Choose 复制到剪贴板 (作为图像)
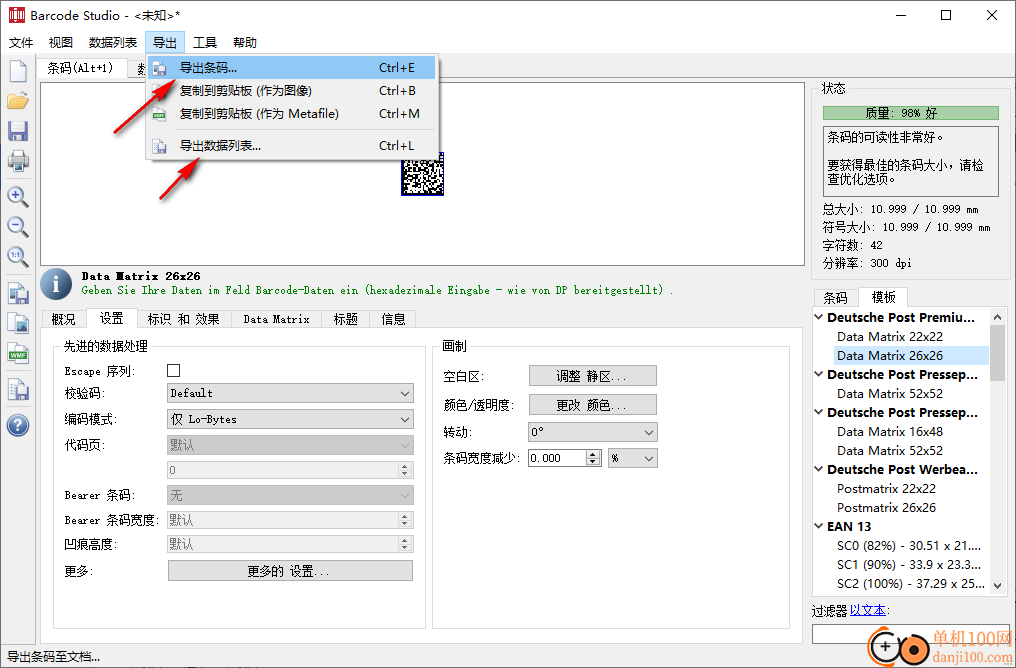 (292, 91)
